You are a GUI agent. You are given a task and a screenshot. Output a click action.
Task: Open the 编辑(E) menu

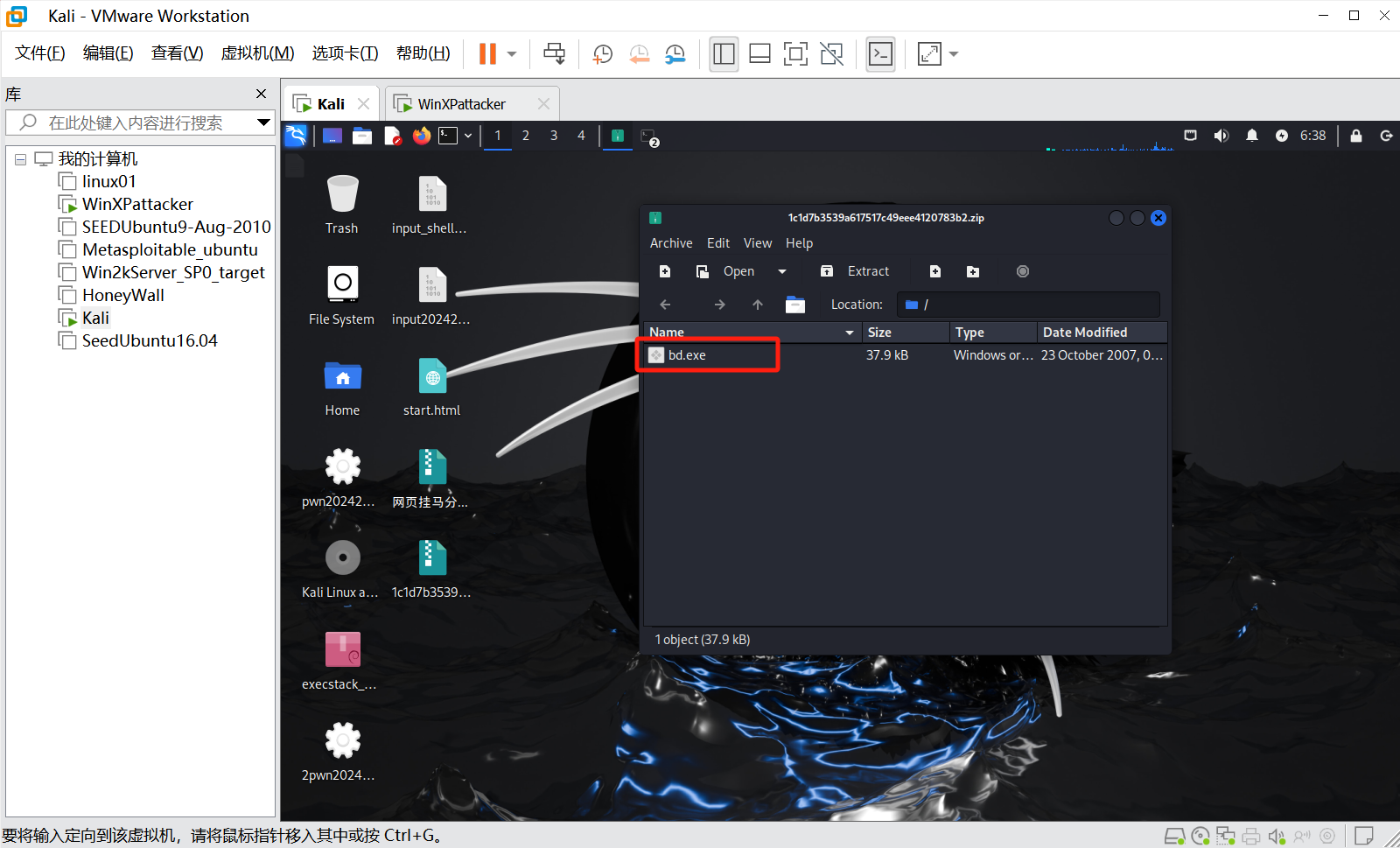[108, 53]
